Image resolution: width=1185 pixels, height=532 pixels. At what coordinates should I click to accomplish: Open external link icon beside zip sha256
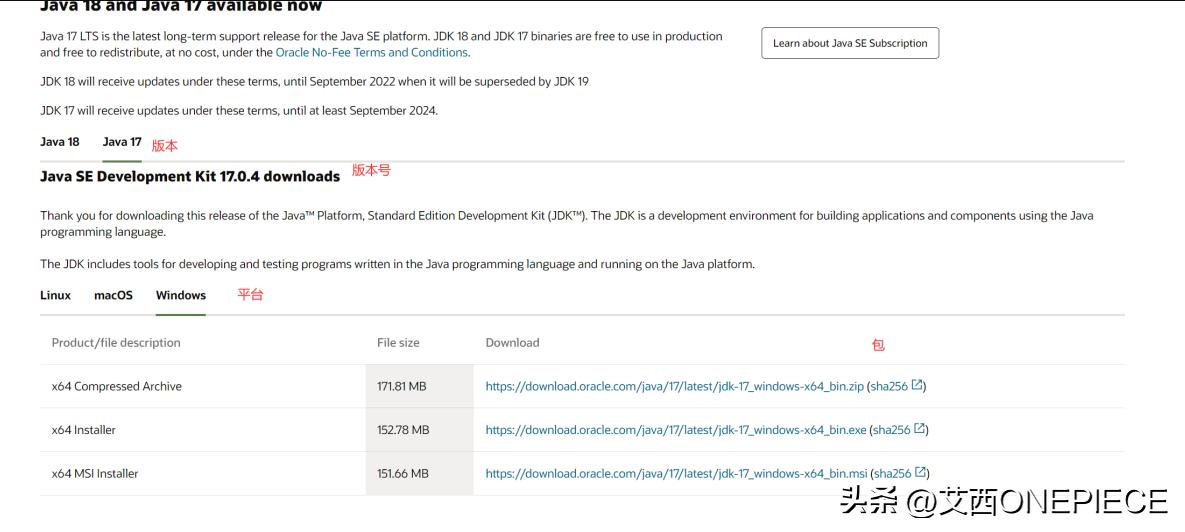917,385
